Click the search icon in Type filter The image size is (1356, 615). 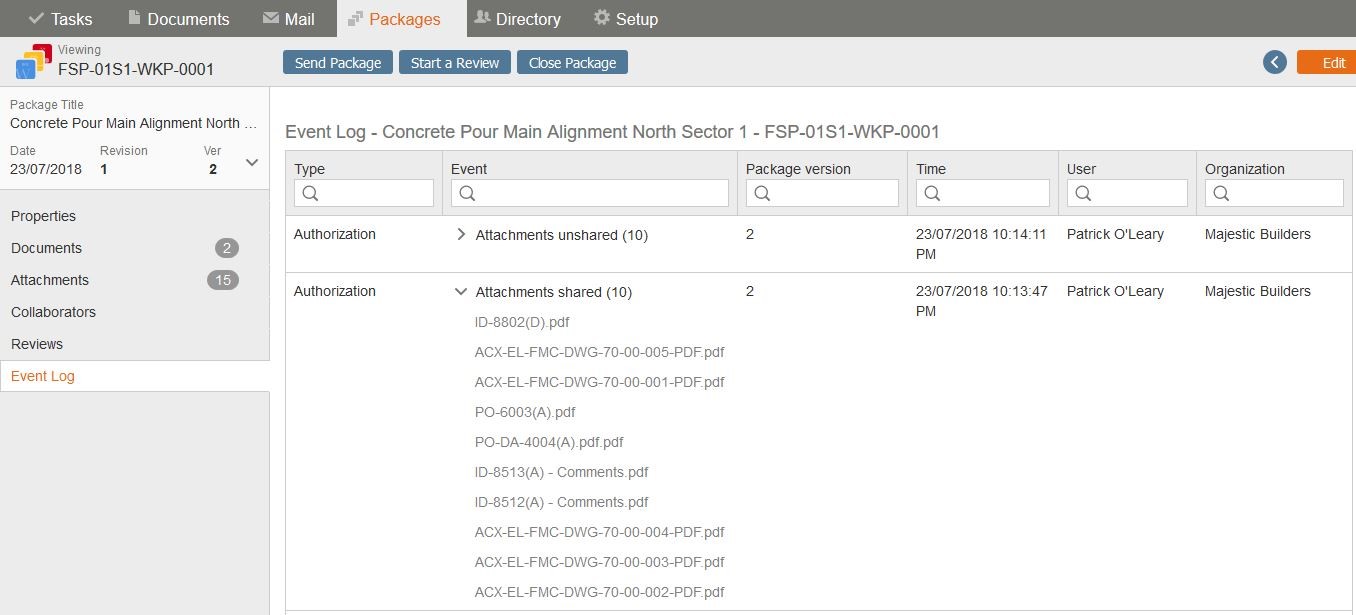click(310, 194)
